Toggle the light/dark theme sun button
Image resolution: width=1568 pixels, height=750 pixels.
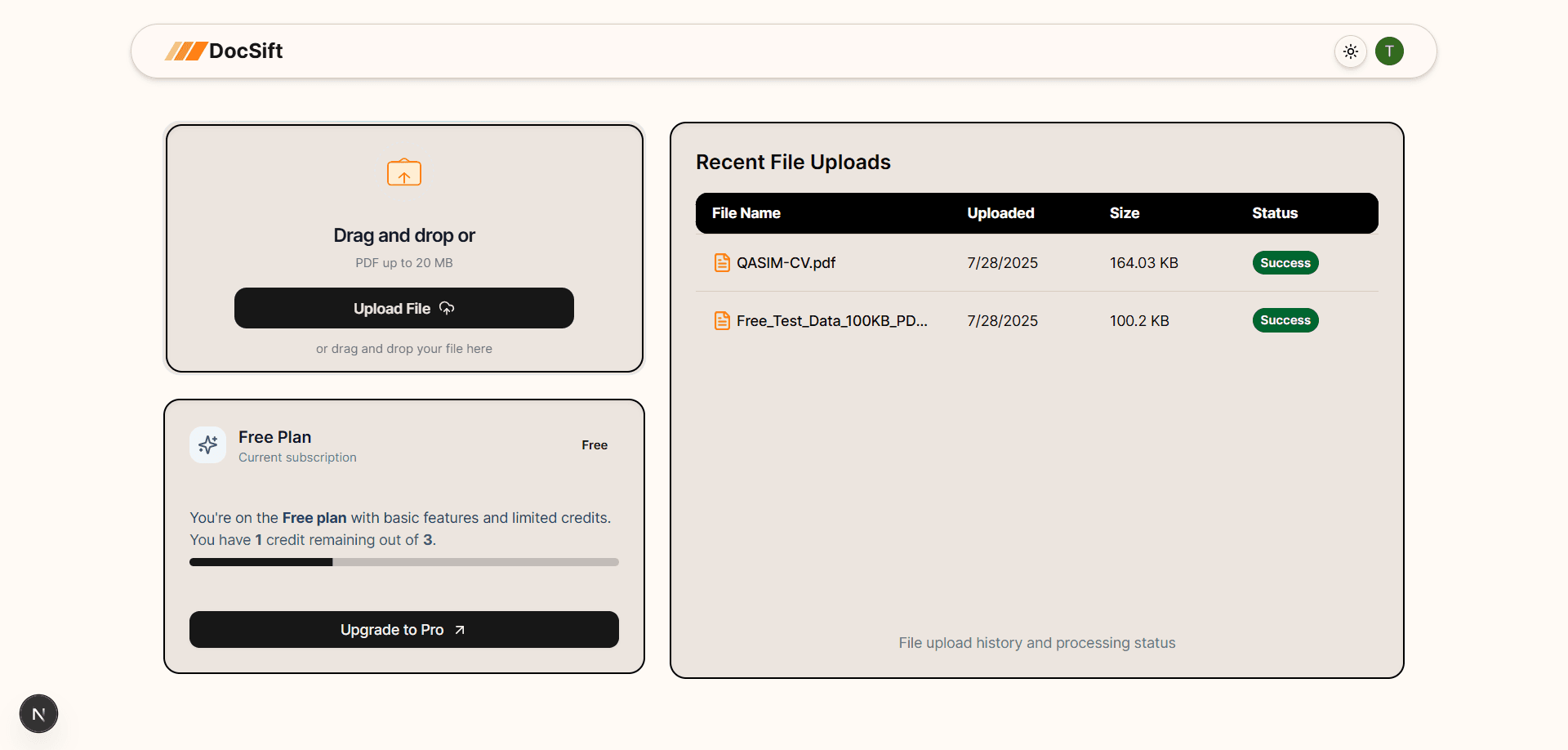(1351, 51)
